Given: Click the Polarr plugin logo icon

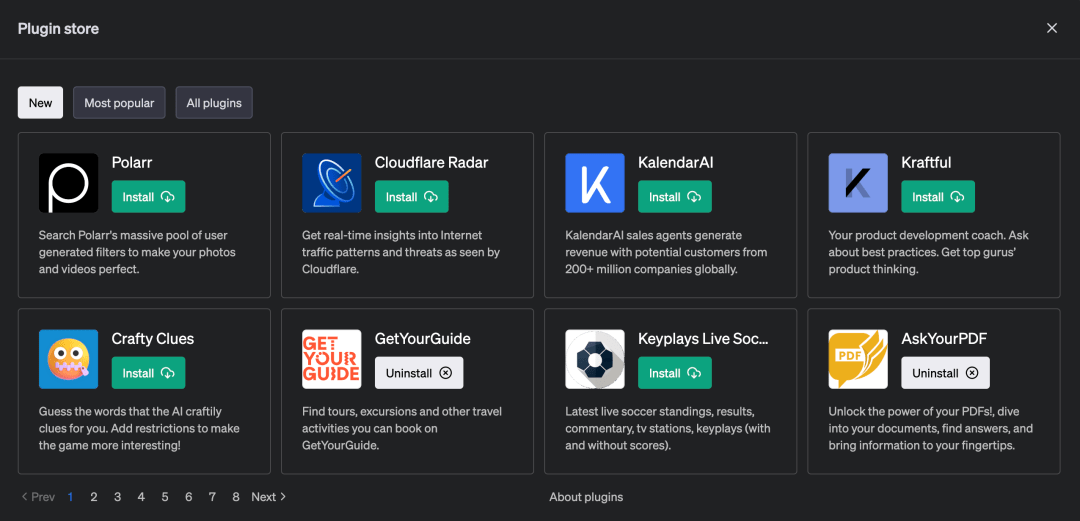Looking at the screenshot, I should click(68, 183).
